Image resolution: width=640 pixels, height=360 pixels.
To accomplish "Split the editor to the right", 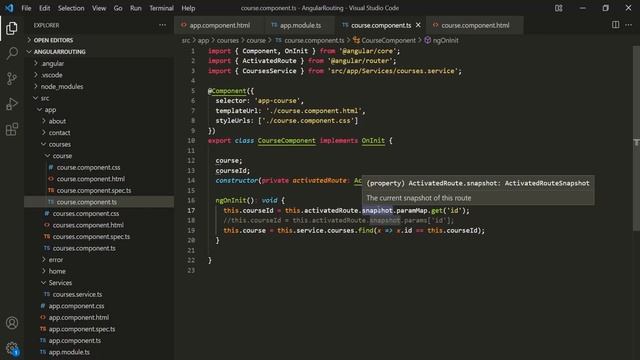I will click(616, 25).
